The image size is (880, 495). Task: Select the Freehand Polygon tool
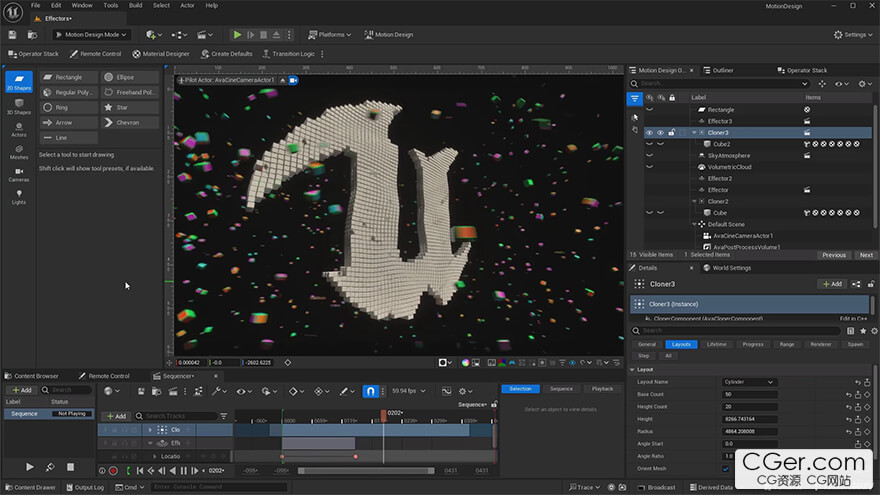coord(130,92)
